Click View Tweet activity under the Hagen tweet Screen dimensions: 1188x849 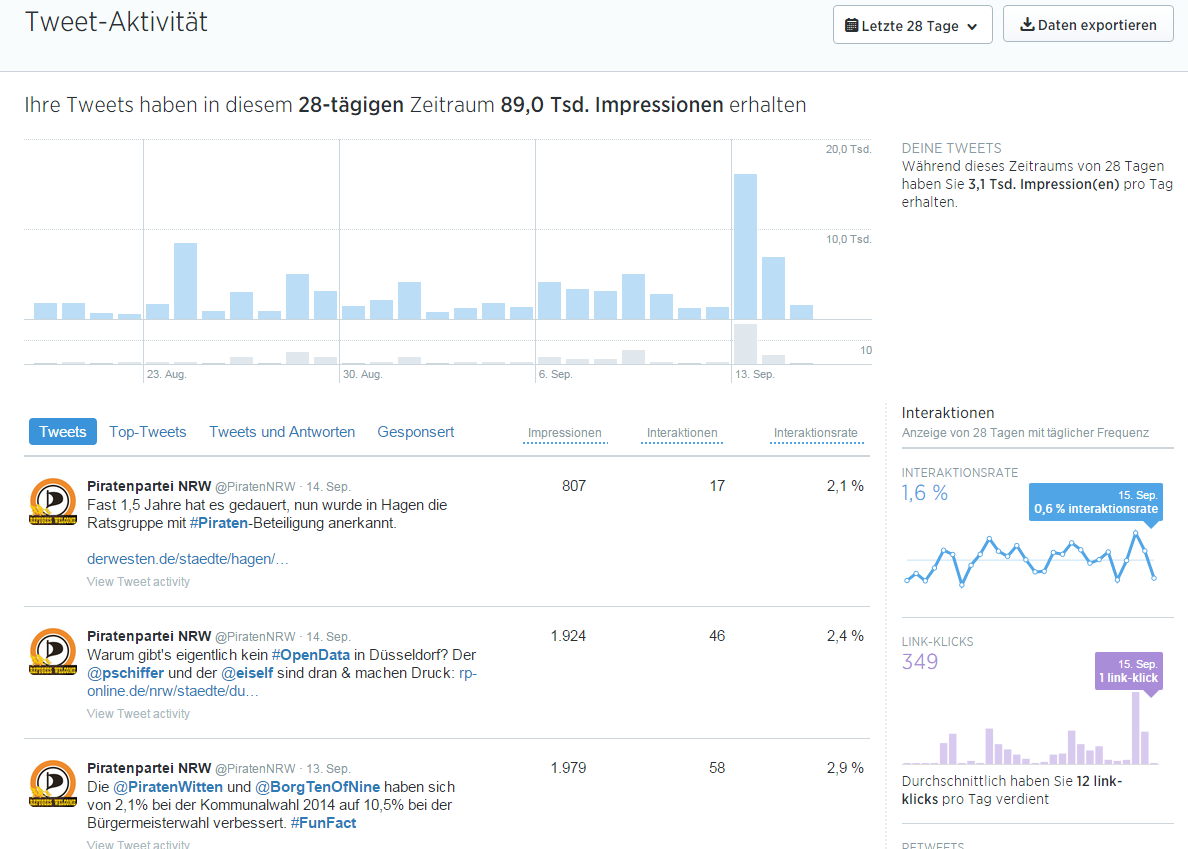click(x=138, y=582)
